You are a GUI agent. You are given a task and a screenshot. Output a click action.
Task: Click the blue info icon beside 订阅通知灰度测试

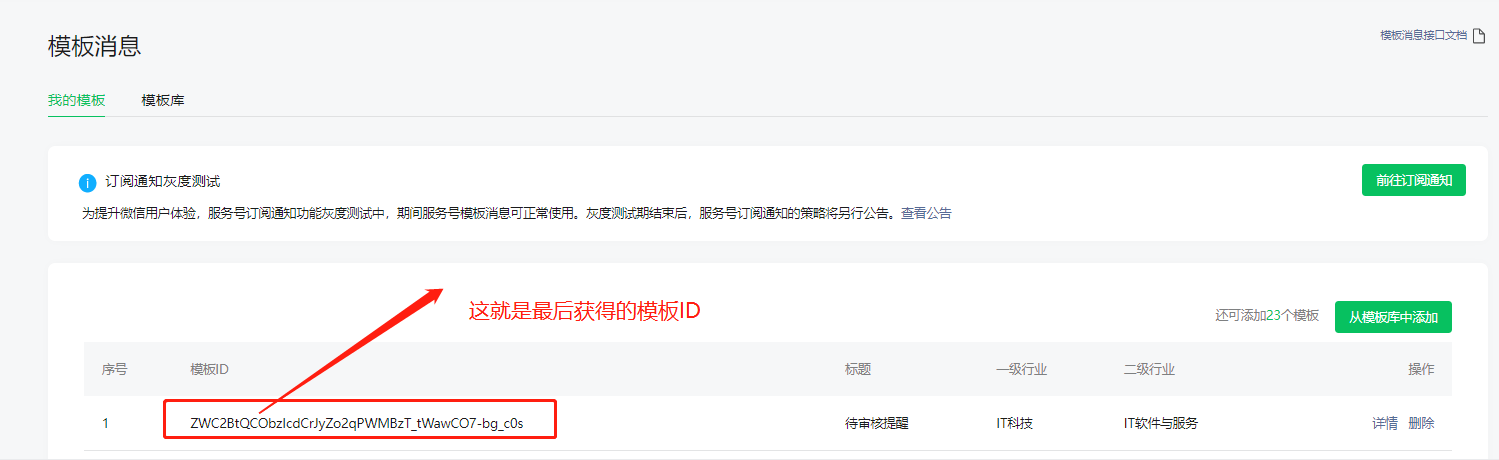[87, 183]
